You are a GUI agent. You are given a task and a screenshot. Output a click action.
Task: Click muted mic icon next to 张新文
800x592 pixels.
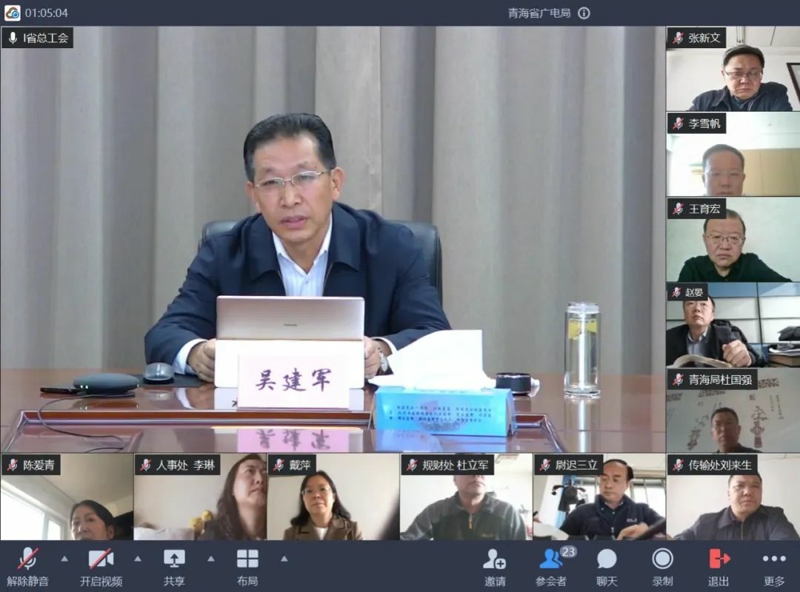click(678, 38)
